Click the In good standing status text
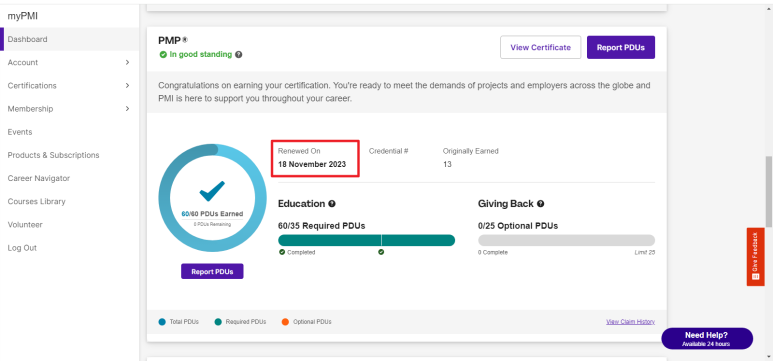Viewport: 773px width, 361px height. tap(201, 55)
